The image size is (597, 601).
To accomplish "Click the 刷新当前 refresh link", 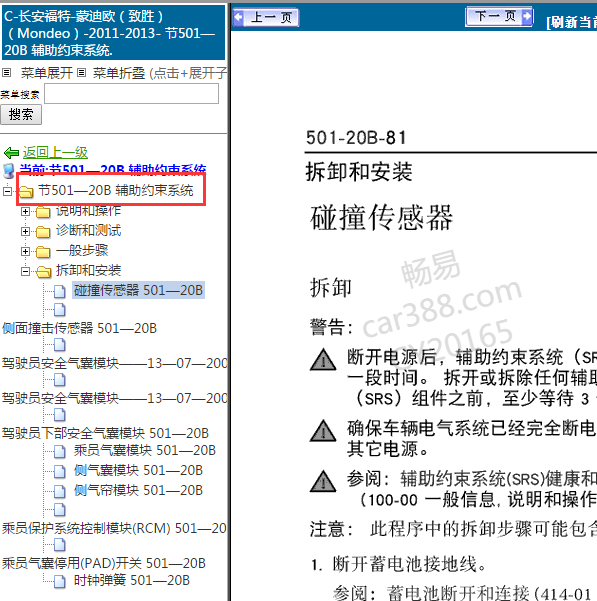I will click(571, 22).
